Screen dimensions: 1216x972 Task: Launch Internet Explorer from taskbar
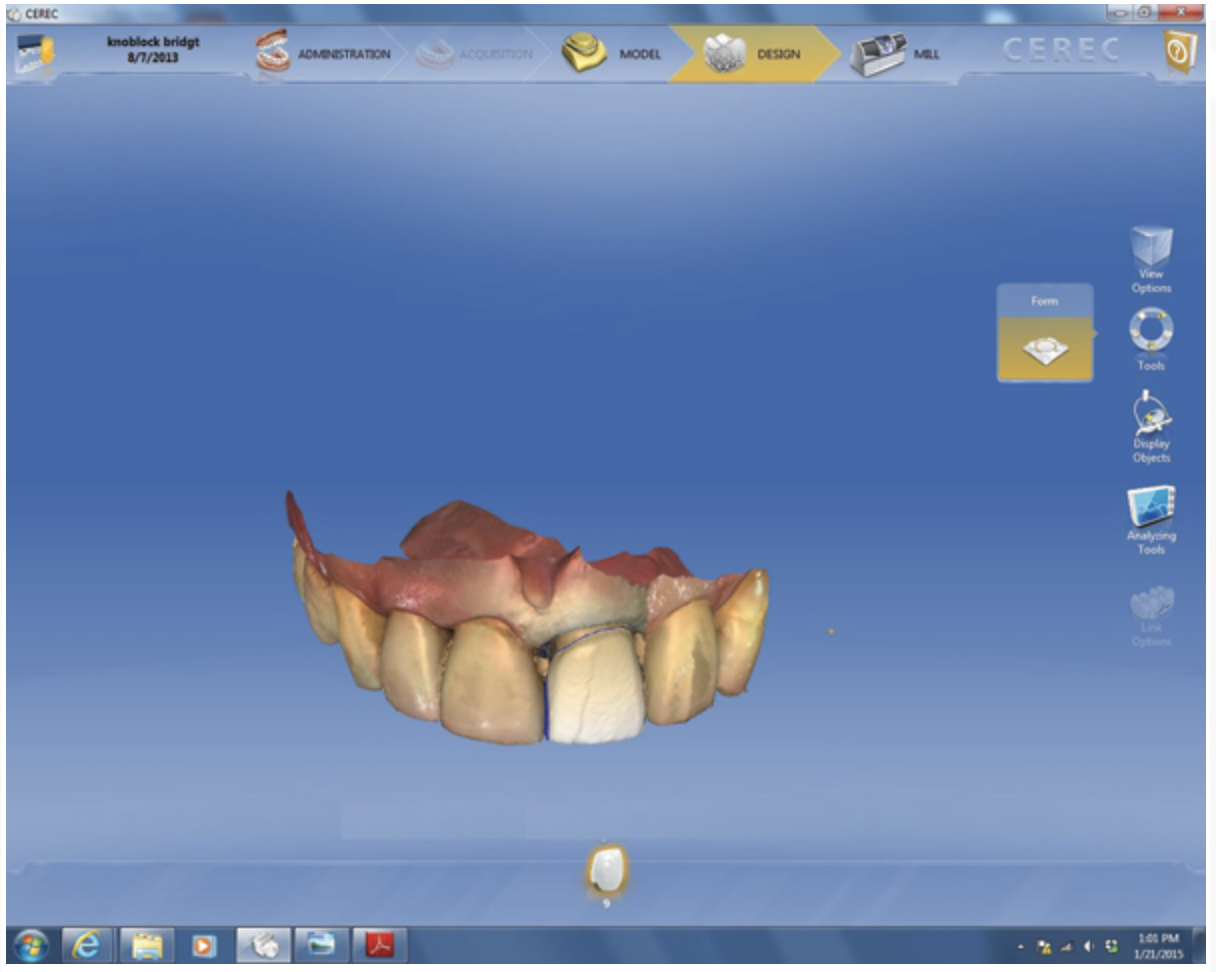pos(89,945)
